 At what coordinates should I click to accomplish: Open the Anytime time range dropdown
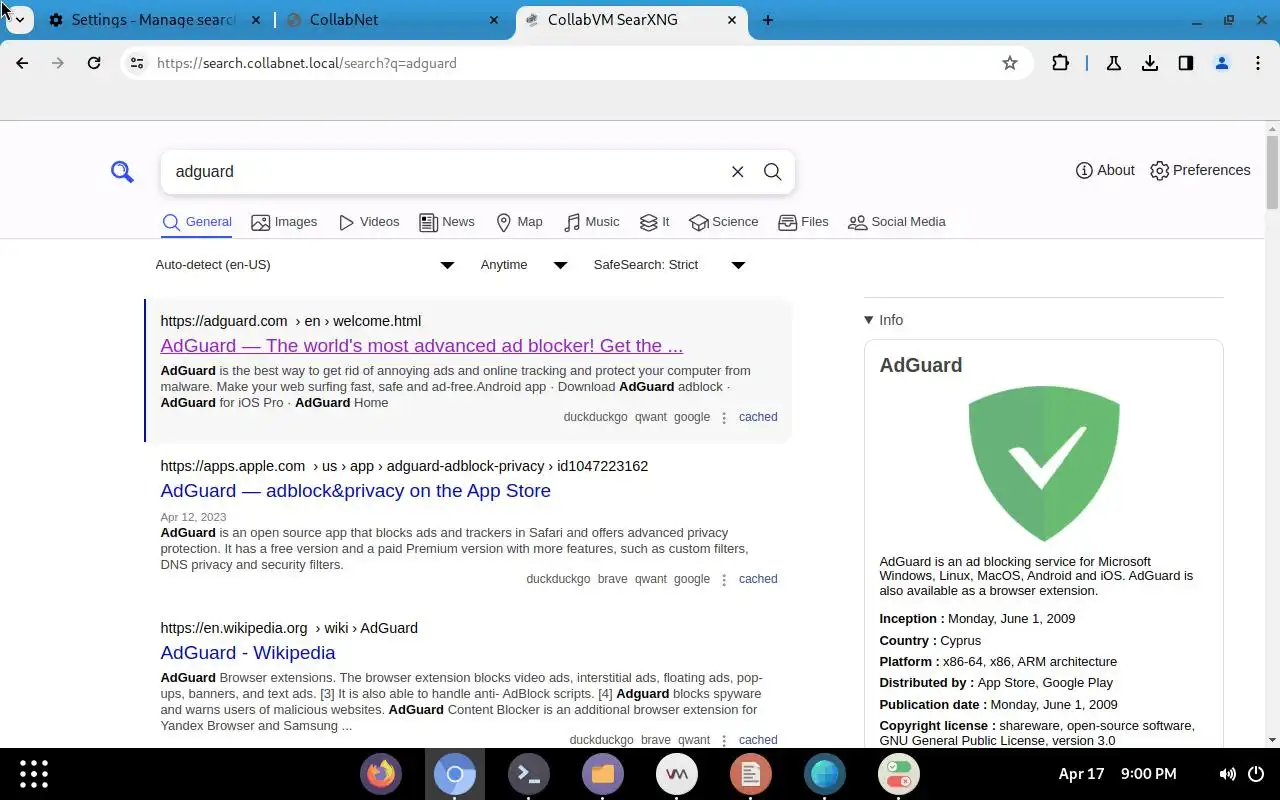pyautogui.click(x=524, y=265)
